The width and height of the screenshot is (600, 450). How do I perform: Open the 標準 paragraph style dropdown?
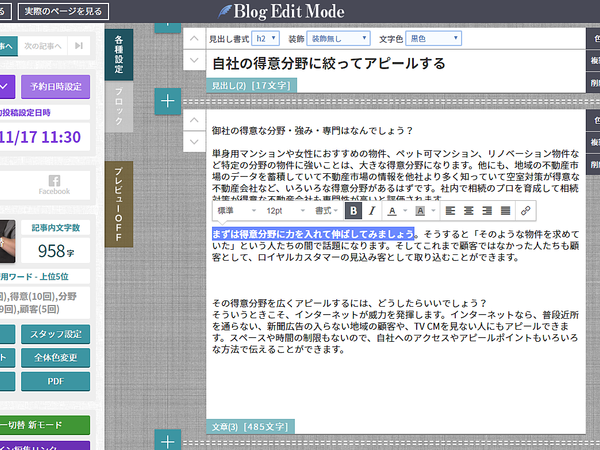click(236, 211)
